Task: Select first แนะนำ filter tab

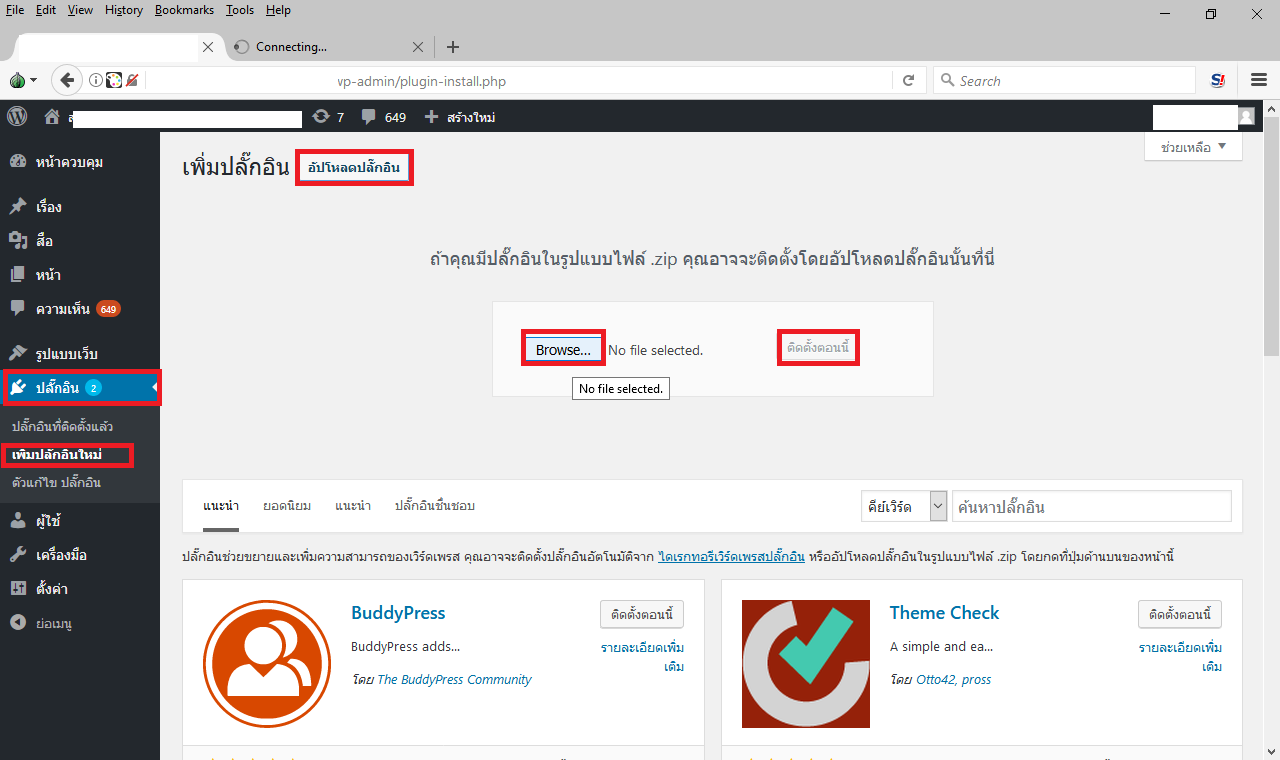Action: pyautogui.click(x=221, y=506)
